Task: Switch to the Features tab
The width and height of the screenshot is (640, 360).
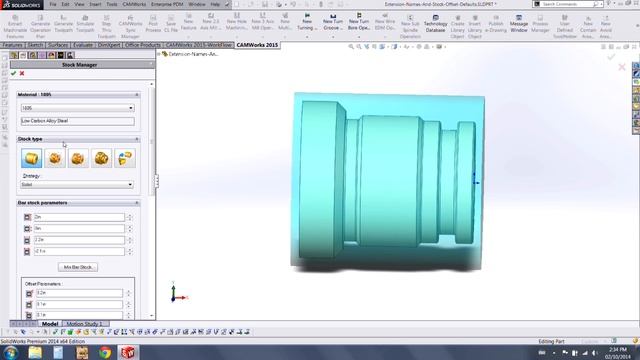Action: coord(12,45)
